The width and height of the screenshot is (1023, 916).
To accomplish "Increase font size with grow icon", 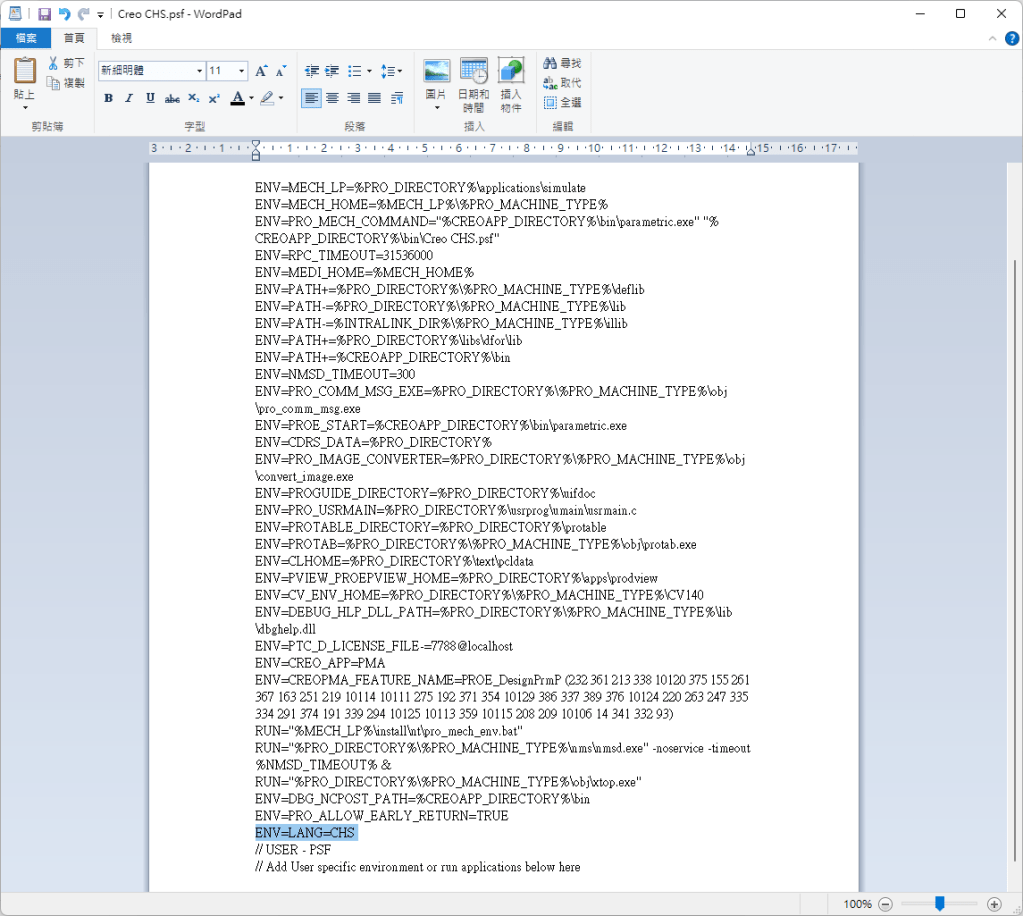I will pos(261,71).
